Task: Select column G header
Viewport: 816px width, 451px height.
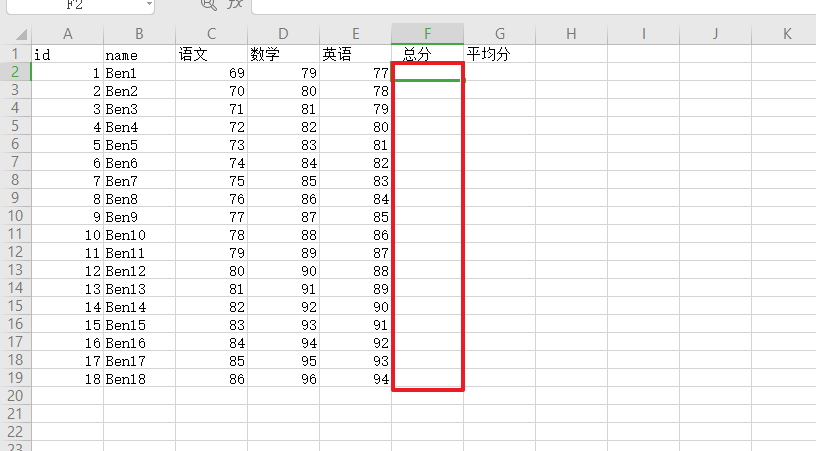Action: tap(499, 34)
